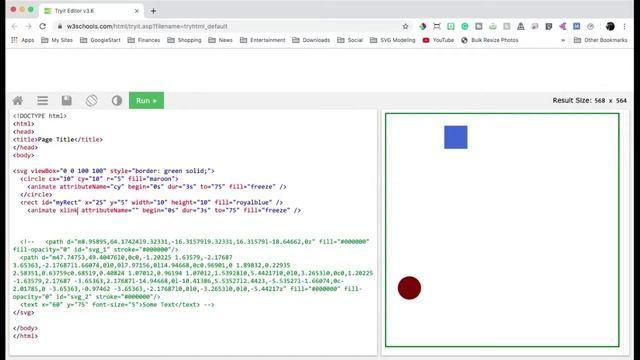Open the Shopping bookmark folder

pos(184,40)
